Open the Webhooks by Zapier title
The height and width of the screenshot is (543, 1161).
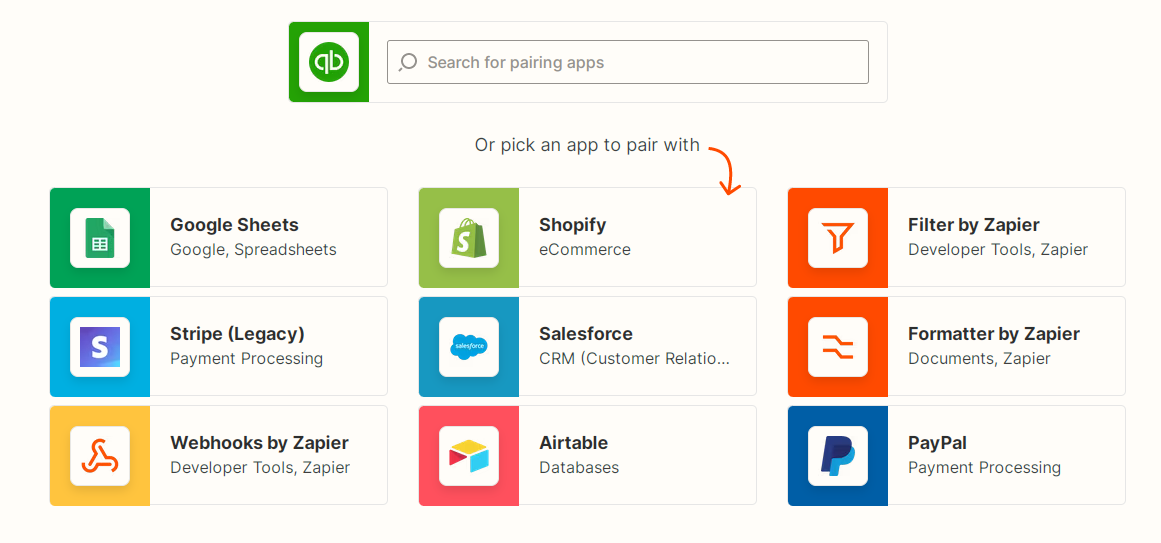click(x=259, y=442)
